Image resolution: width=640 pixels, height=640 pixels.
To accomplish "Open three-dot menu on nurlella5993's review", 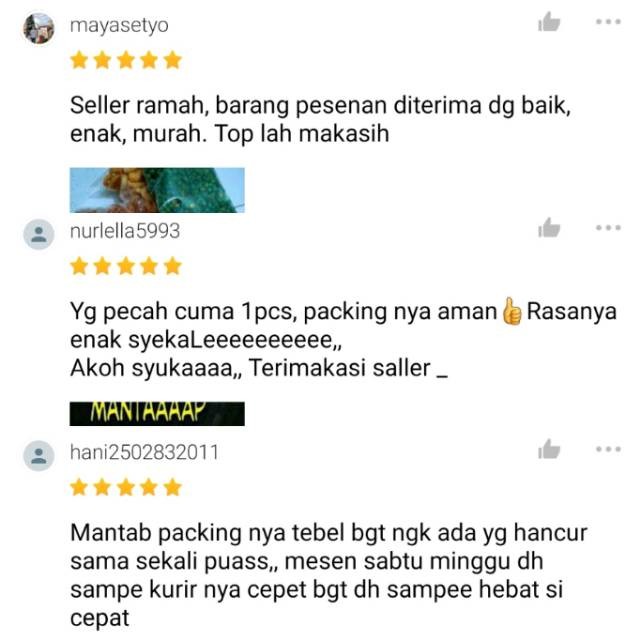I will [x=608, y=228].
